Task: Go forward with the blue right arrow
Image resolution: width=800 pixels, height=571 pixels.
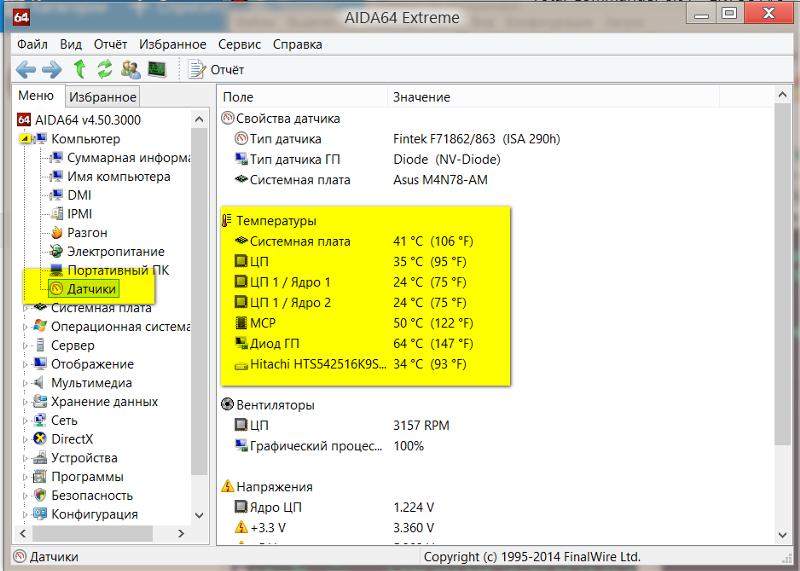Action: [x=52, y=69]
